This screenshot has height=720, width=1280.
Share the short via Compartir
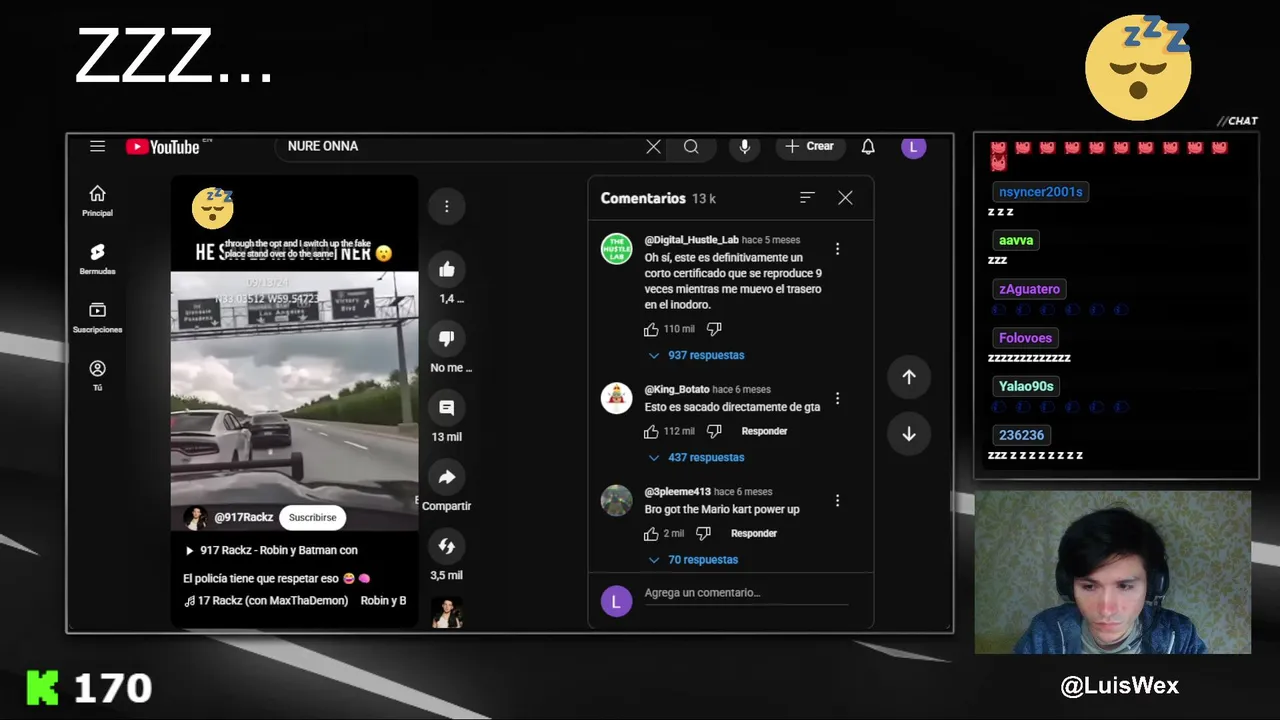click(x=447, y=477)
